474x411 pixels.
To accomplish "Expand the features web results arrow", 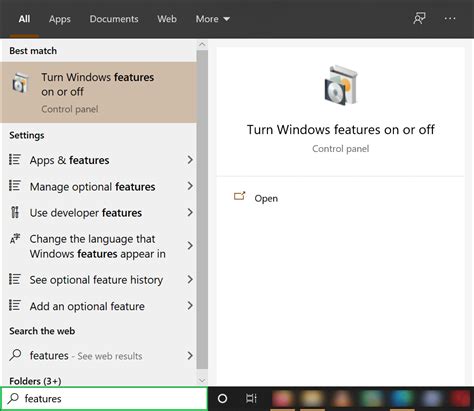I will click(190, 355).
